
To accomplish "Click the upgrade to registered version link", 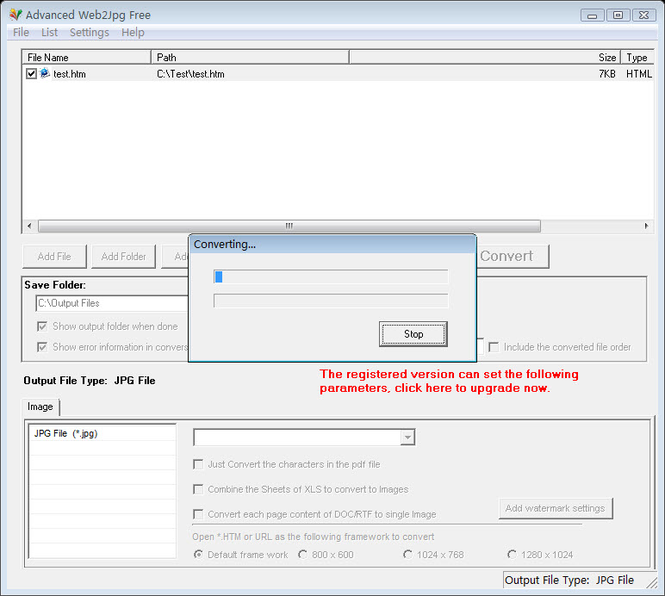I will pyautogui.click(x=448, y=381).
